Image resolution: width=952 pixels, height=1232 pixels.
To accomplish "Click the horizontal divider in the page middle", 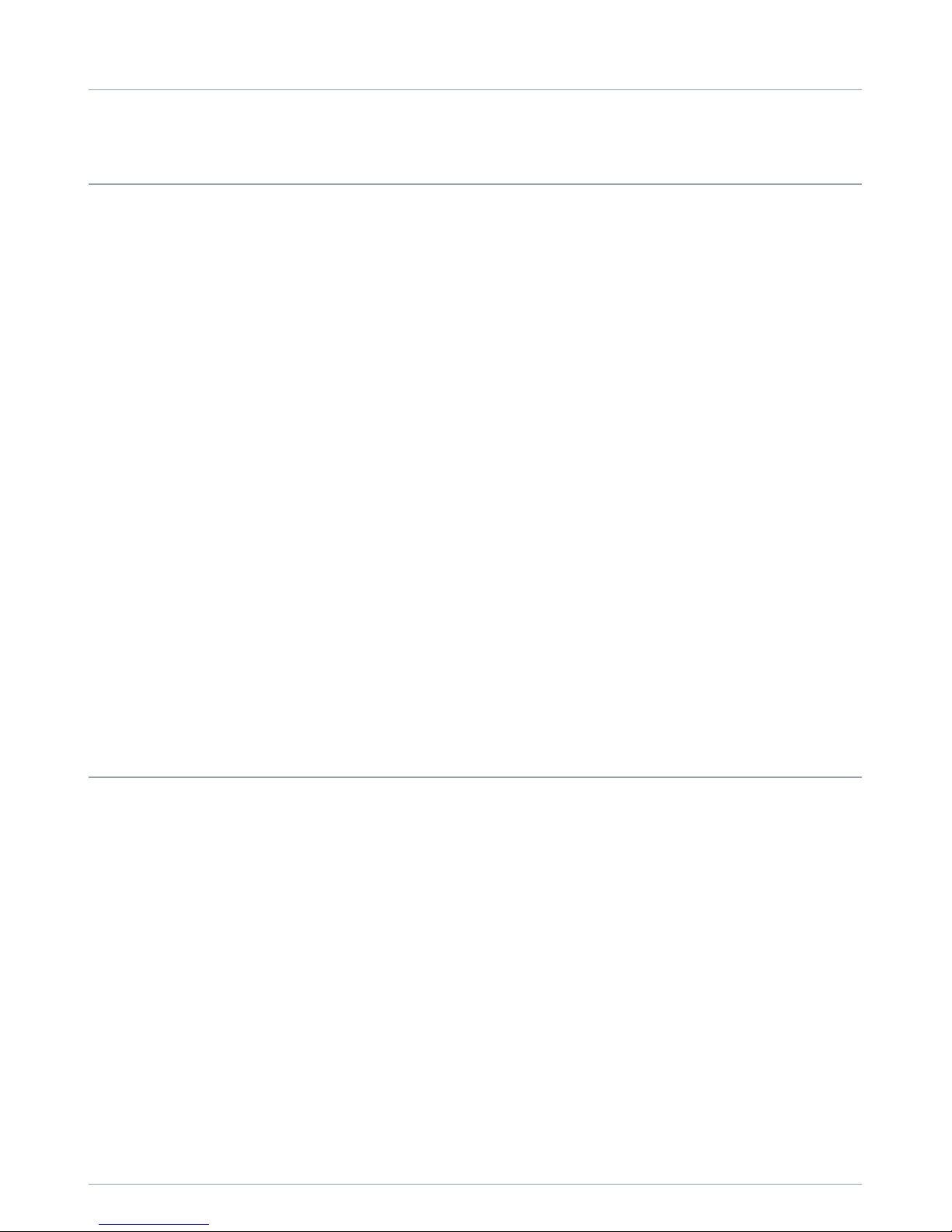I will tap(475, 777).
